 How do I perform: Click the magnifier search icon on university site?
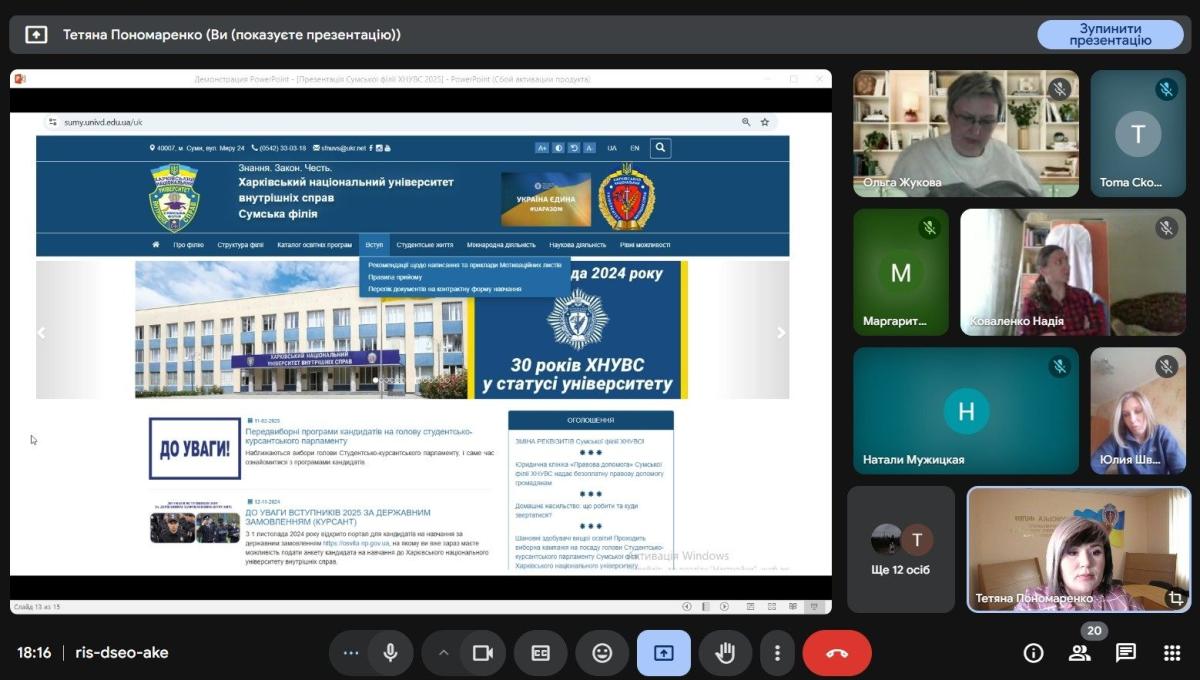(x=660, y=148)
